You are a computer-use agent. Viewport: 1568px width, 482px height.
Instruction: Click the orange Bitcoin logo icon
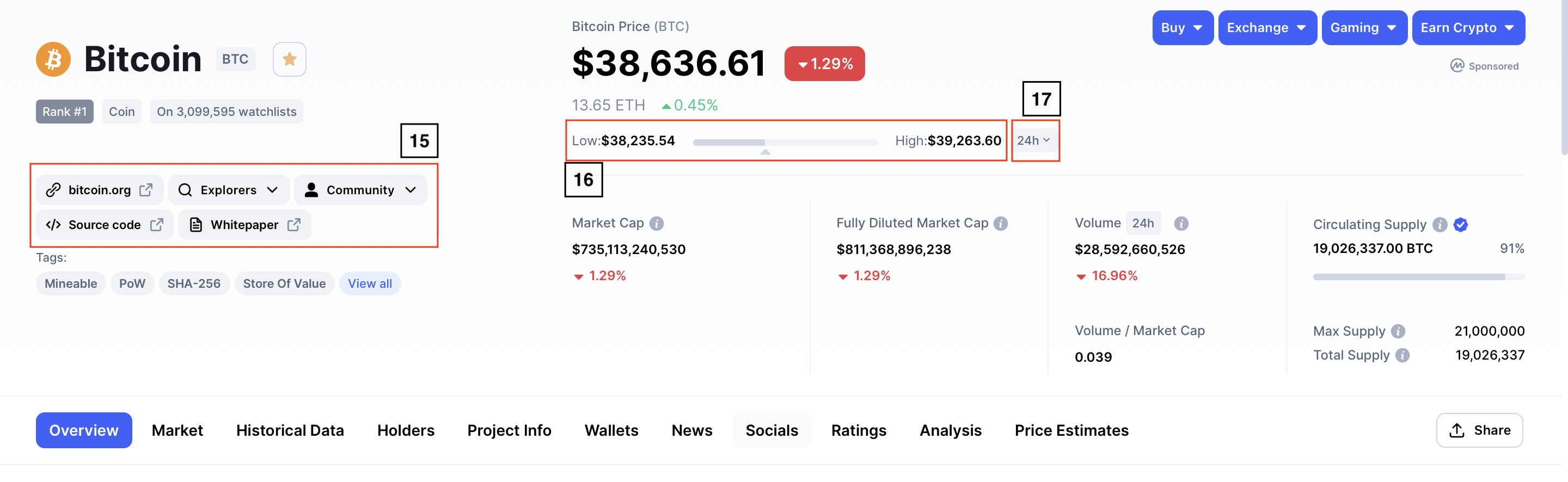click(x=53, y=59)
